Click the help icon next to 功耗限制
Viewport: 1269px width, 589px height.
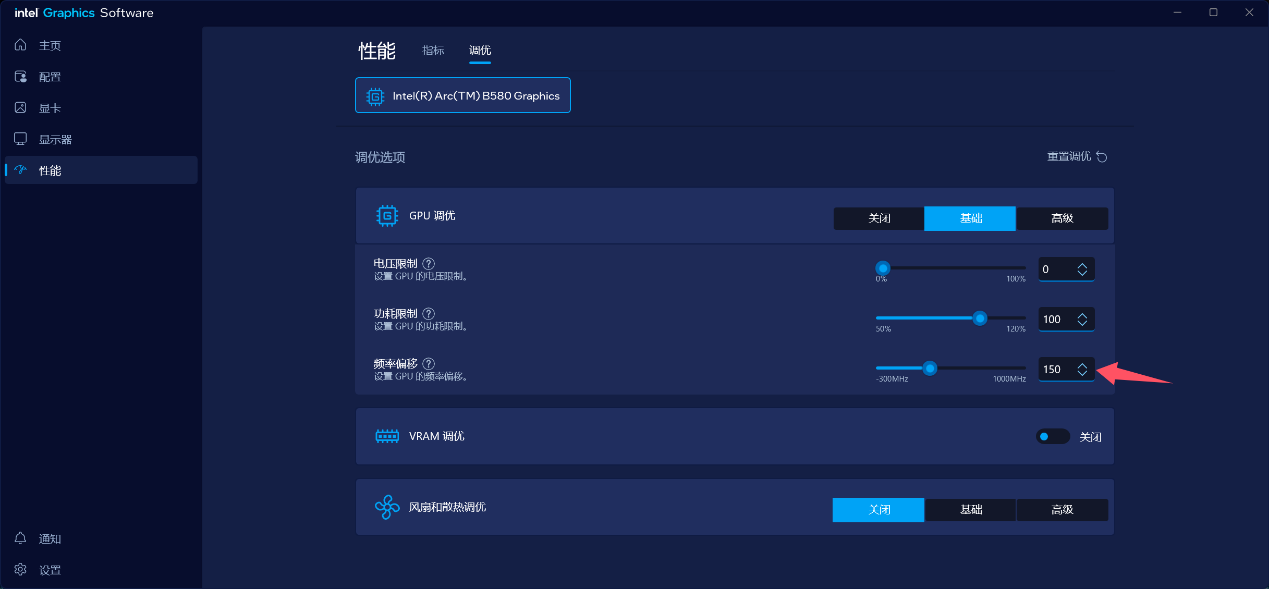pyautogui.click(x=429, y=314)
